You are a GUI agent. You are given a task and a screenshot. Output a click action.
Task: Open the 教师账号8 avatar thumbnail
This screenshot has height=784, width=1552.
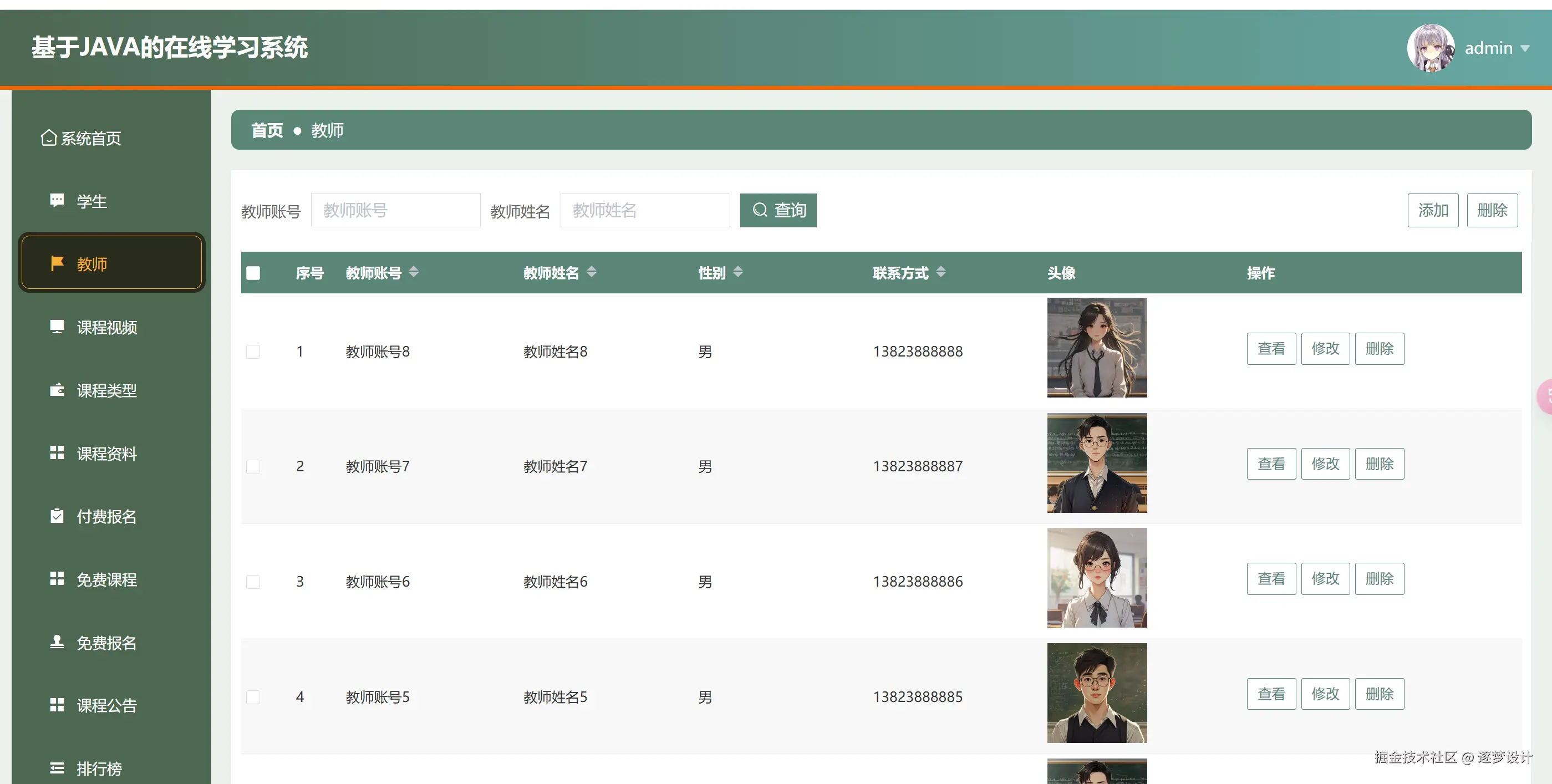pyautogui.click(x=1097, y=348)
